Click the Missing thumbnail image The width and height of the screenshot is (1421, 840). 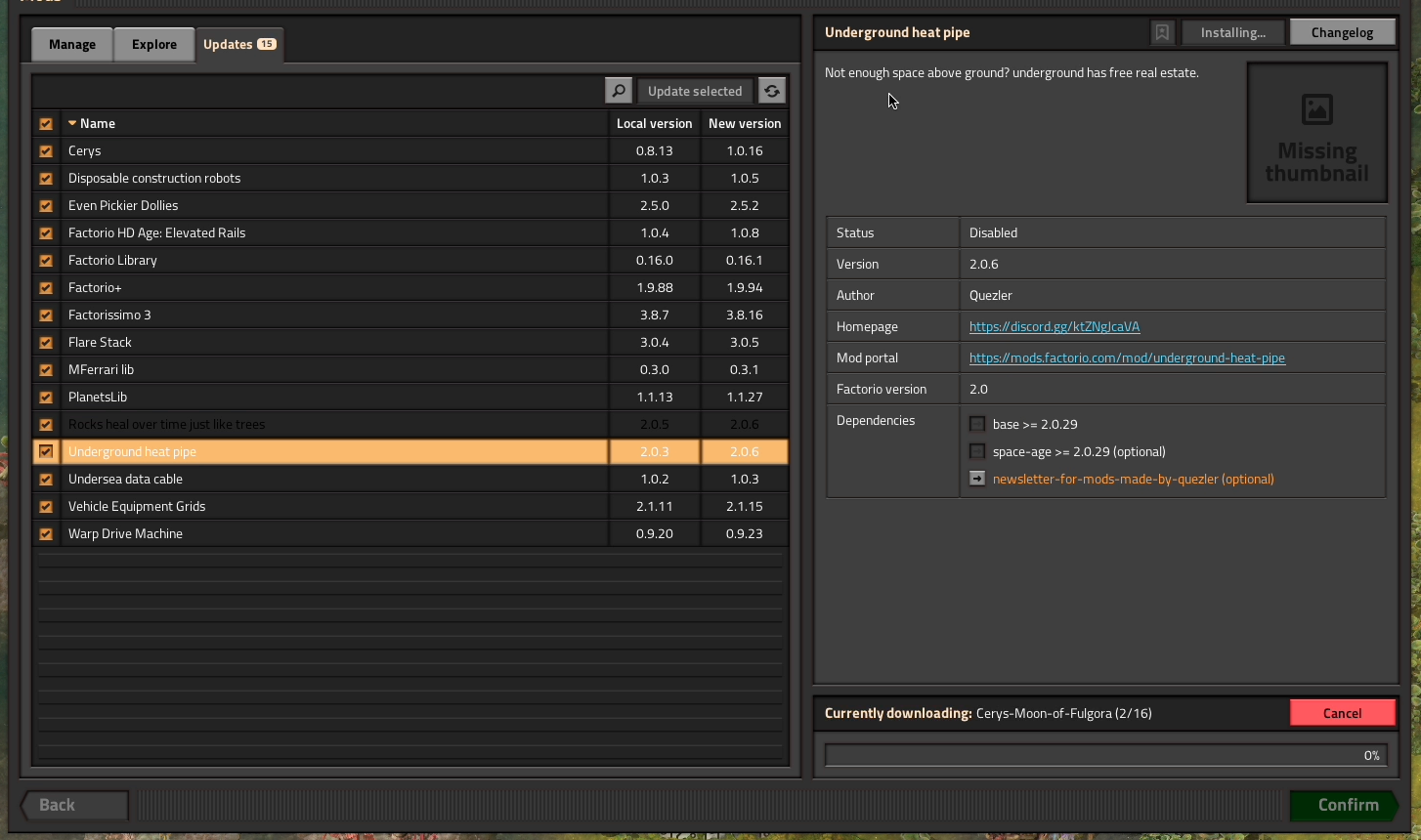point(1317,133)
